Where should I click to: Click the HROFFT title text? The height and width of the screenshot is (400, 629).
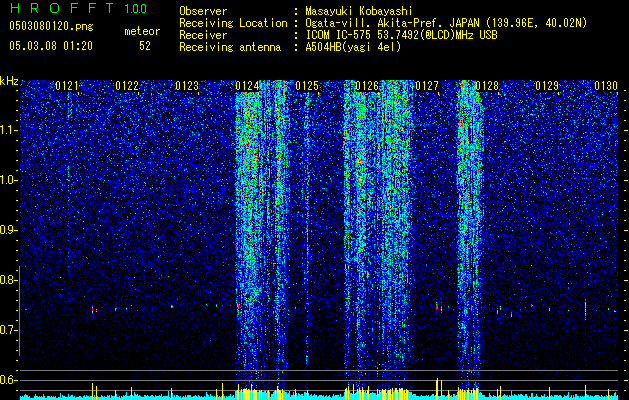pyautogui.click(x=62, y=8)
